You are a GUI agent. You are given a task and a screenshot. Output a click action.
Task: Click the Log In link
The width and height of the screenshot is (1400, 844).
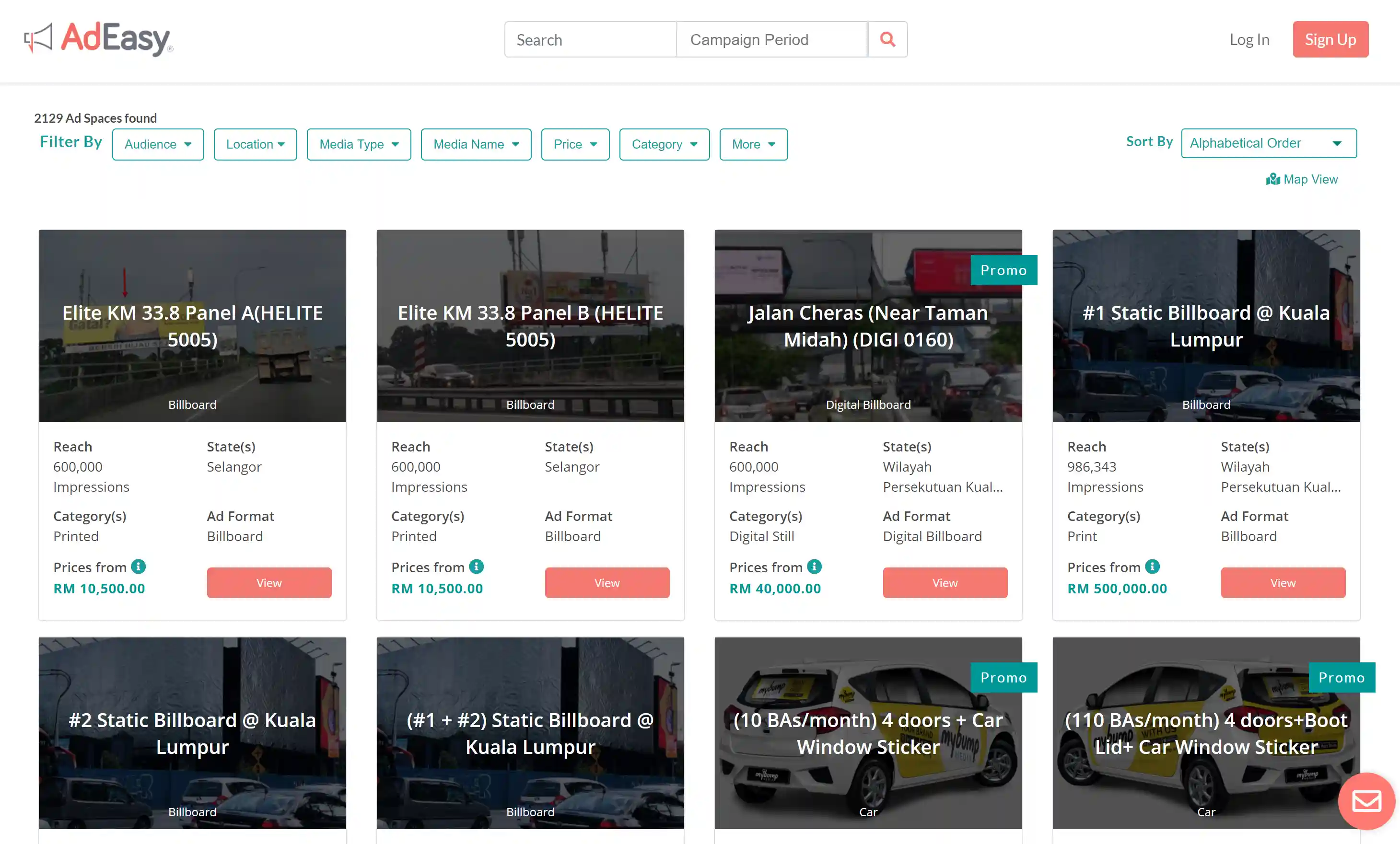point(1249,39)
